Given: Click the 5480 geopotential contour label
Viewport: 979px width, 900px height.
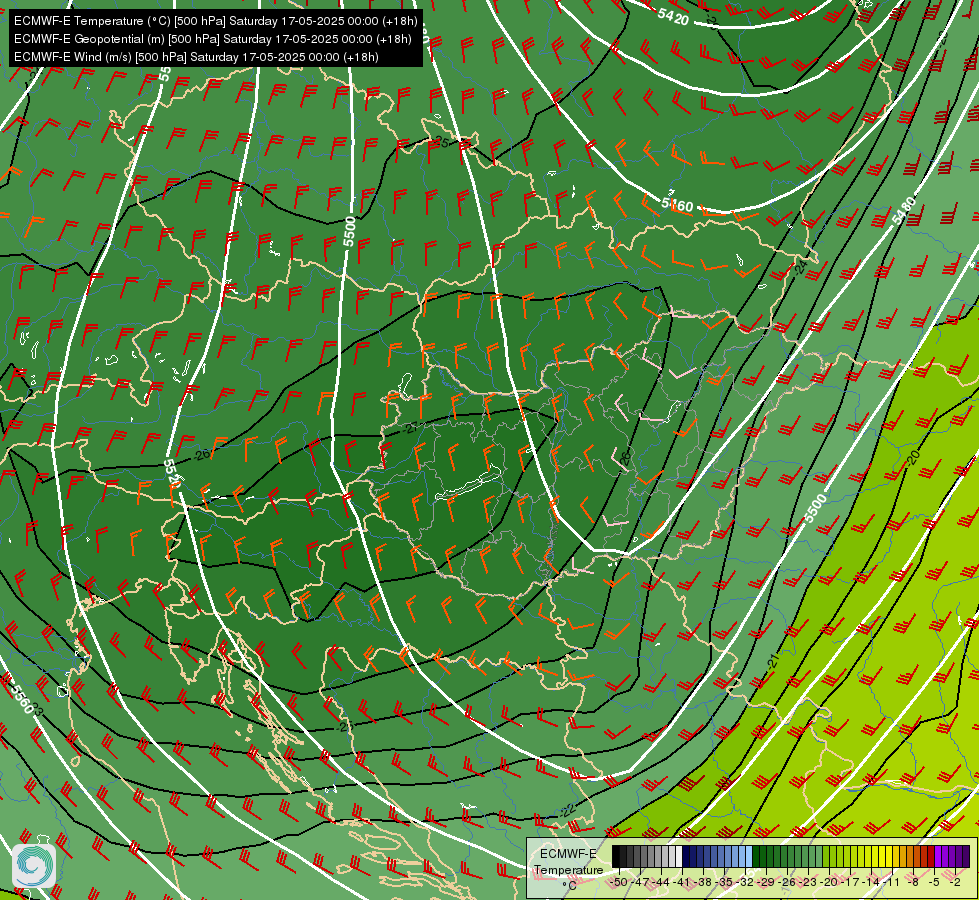Looking at the screenshot, I should (x=903, y=211).
